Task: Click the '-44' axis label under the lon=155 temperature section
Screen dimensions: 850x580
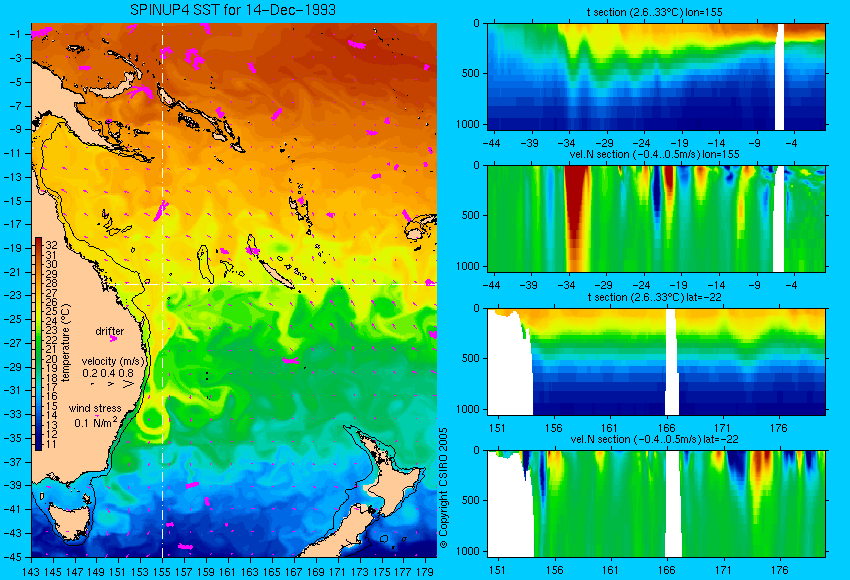Action: 491,143
